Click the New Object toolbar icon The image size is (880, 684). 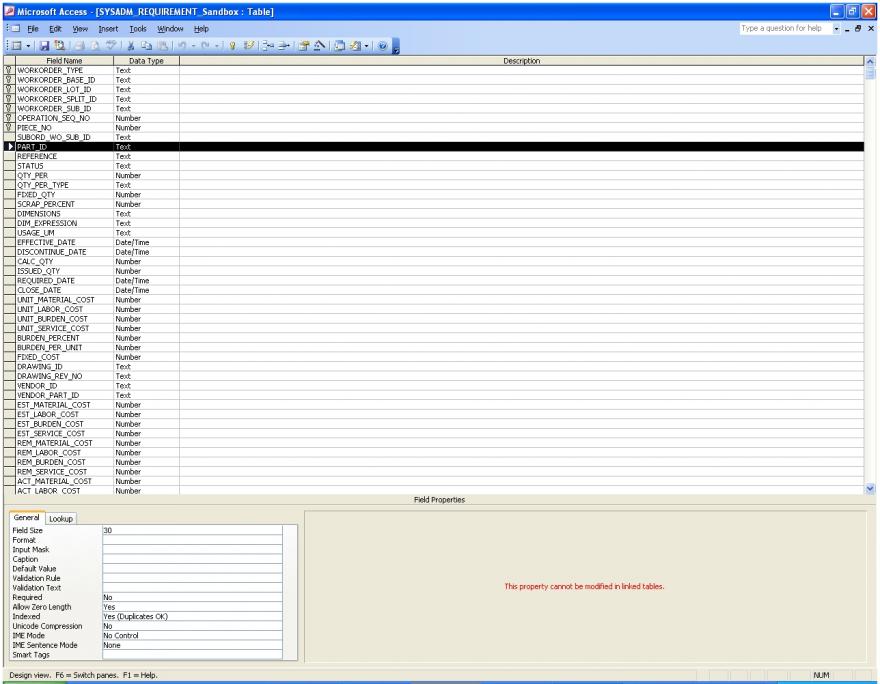(355, 46)
